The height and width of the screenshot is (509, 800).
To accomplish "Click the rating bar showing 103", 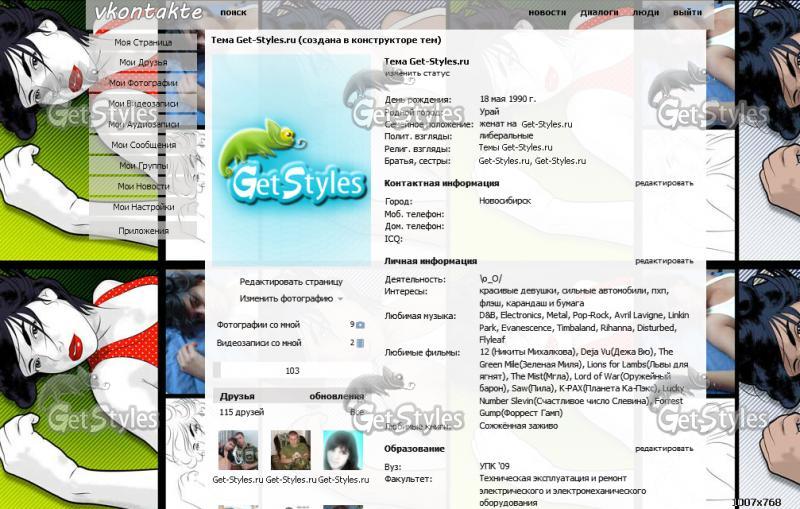I will [x=290, y=370].
